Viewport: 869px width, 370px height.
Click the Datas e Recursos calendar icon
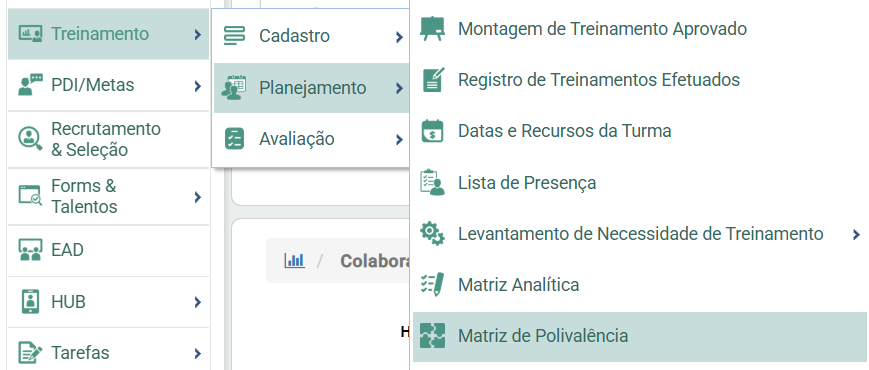[432, 131]
